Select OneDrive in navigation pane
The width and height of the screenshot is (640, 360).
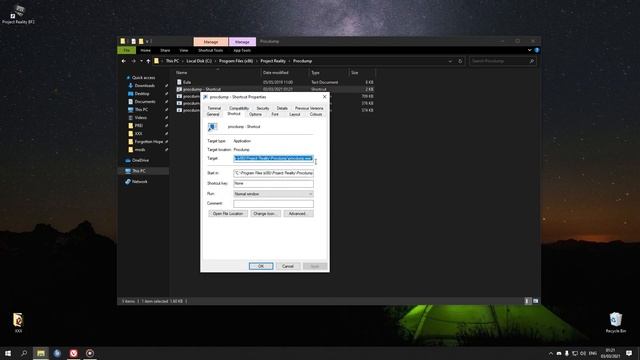tap(140, 160)
